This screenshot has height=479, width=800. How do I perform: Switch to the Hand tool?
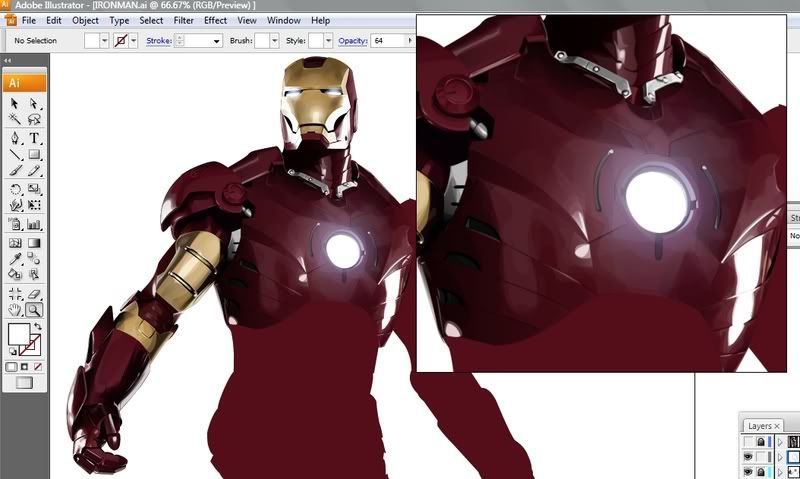point(15,310)
